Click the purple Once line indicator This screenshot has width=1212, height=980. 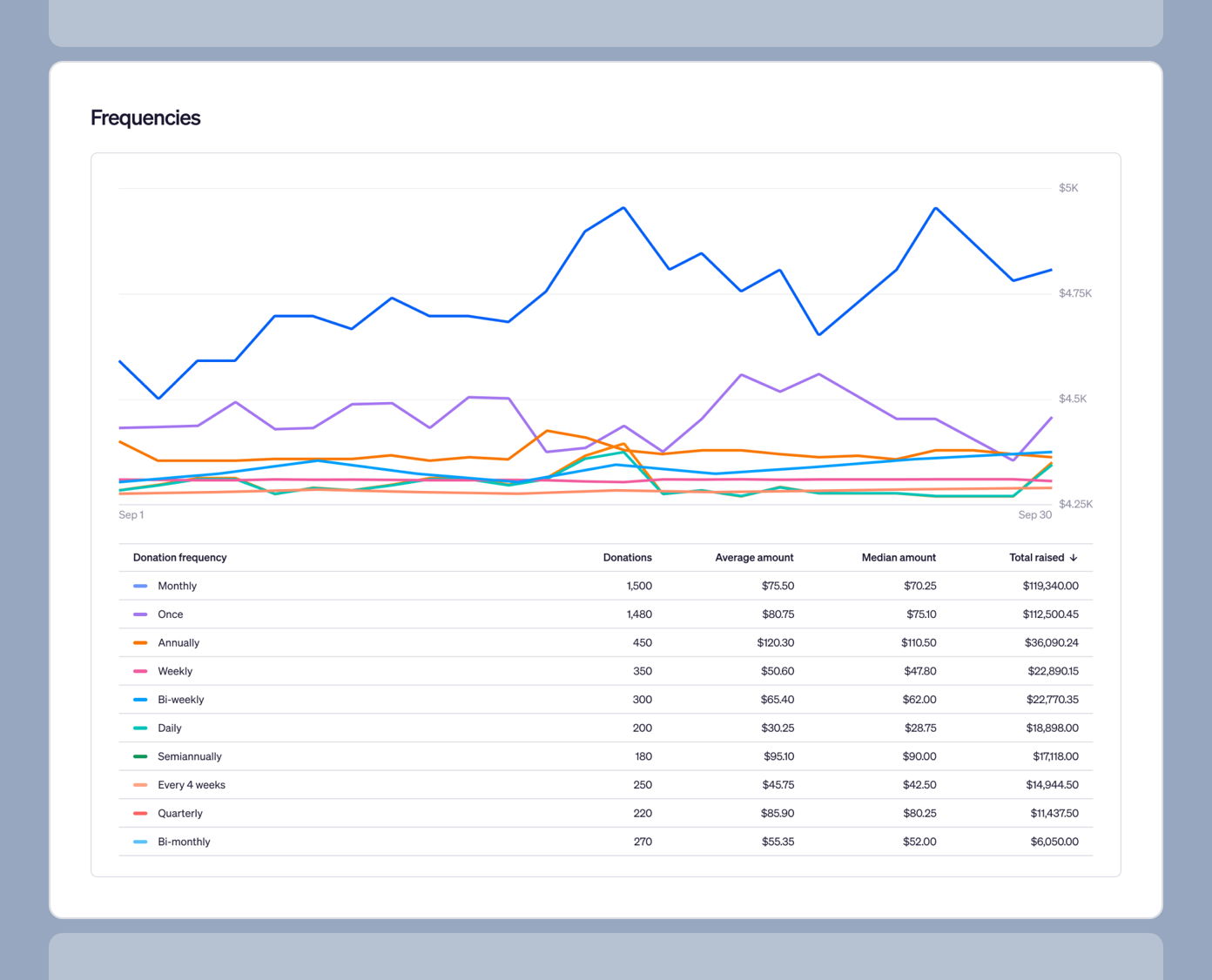[x=141, y=614]
